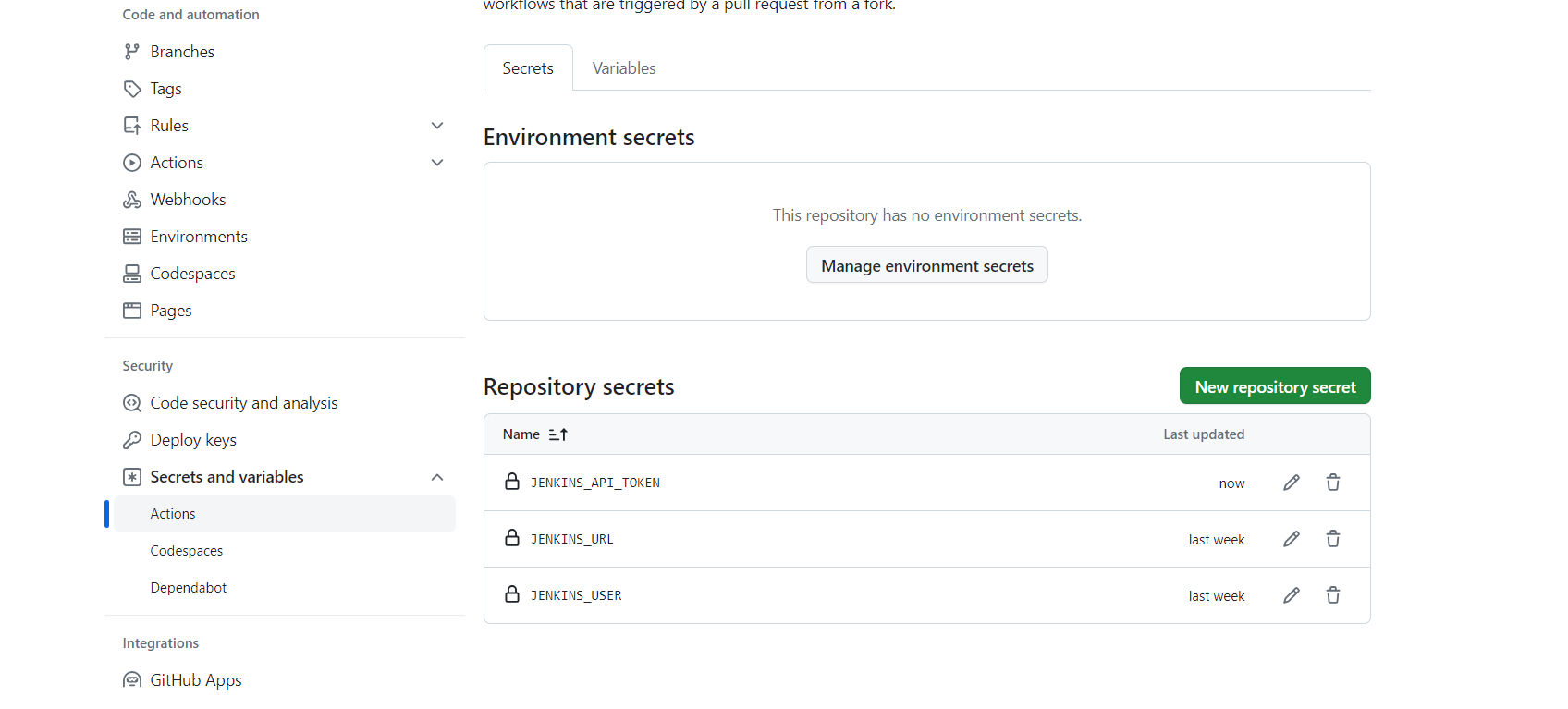The height and width of the screenshot is (709, 1568).
Task: Click the Secrets and variables asterisk icon
Action: point(132,477)
